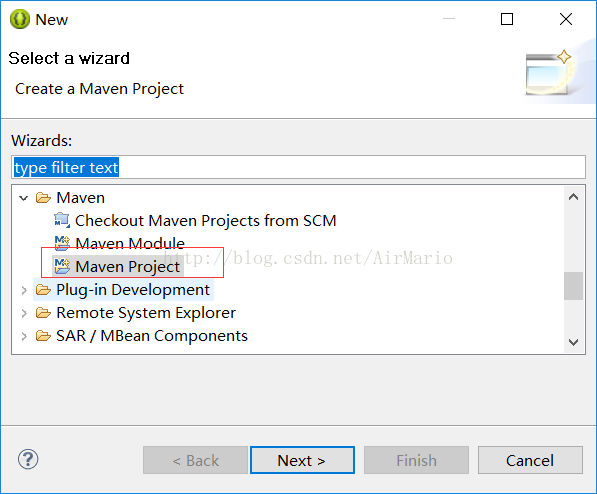Click the Next > button
Viewport: 597px width, 494px height.
tap(302, 460)
